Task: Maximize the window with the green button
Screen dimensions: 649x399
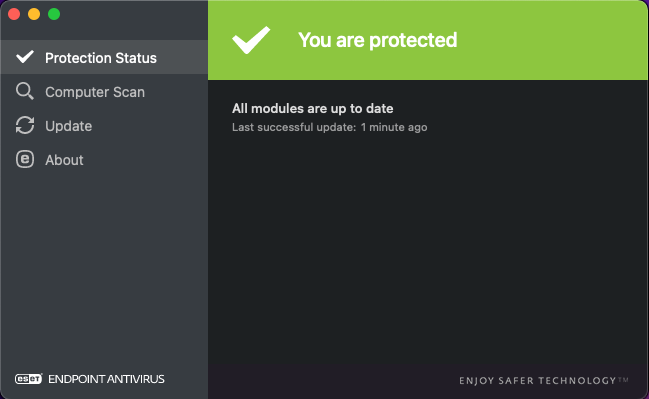Action: (54, 14)
